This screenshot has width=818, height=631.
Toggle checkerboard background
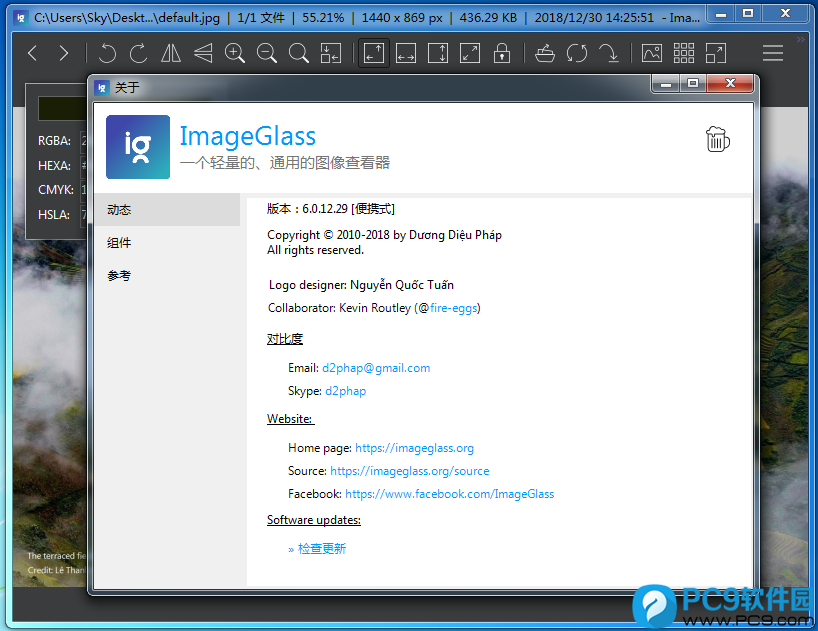tap(683, 53)
